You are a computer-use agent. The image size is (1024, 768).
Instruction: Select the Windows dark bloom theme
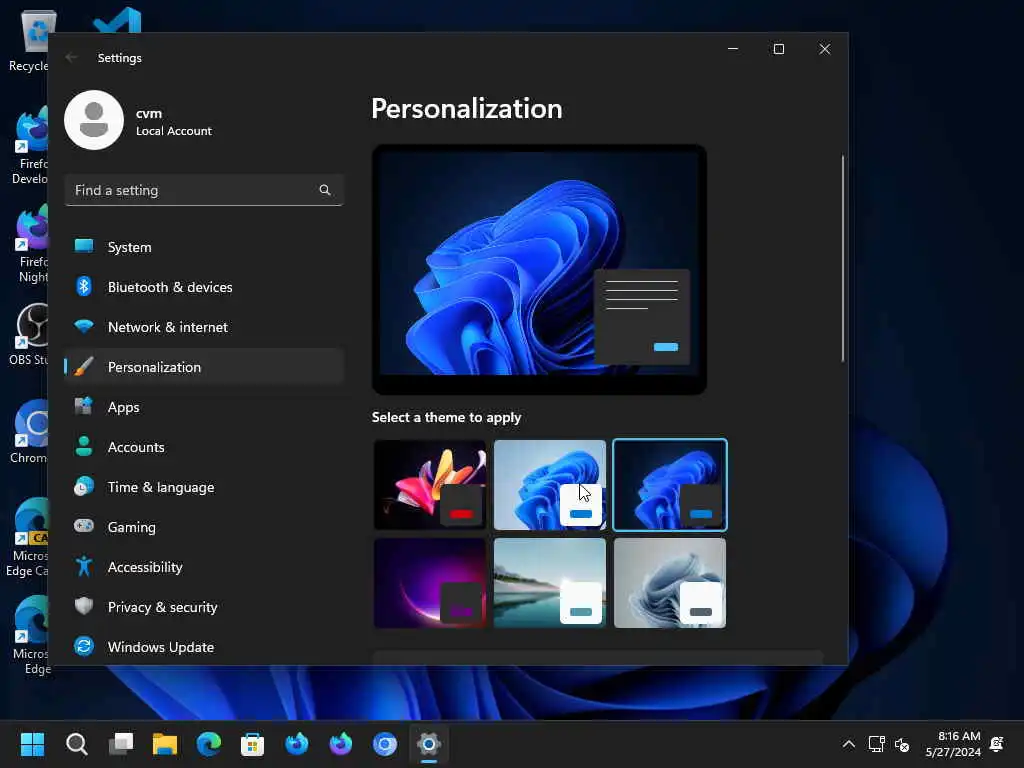coord(670,485)
